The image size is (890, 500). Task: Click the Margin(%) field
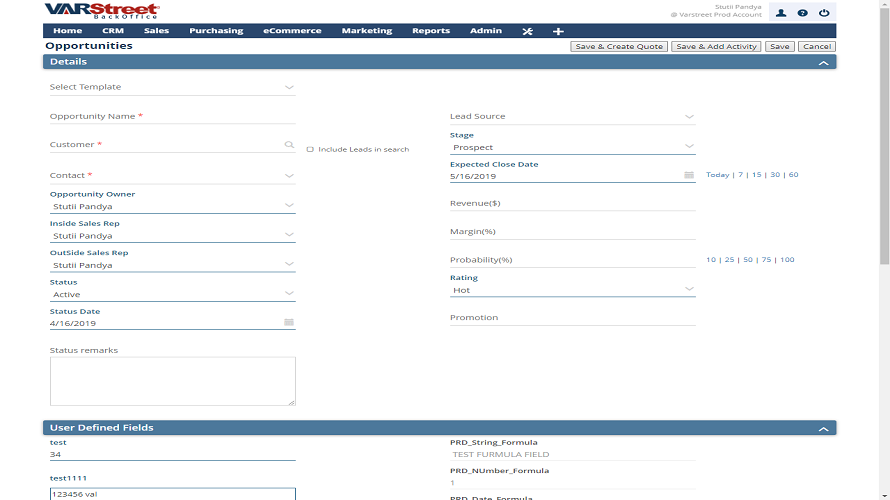[572, 232]
